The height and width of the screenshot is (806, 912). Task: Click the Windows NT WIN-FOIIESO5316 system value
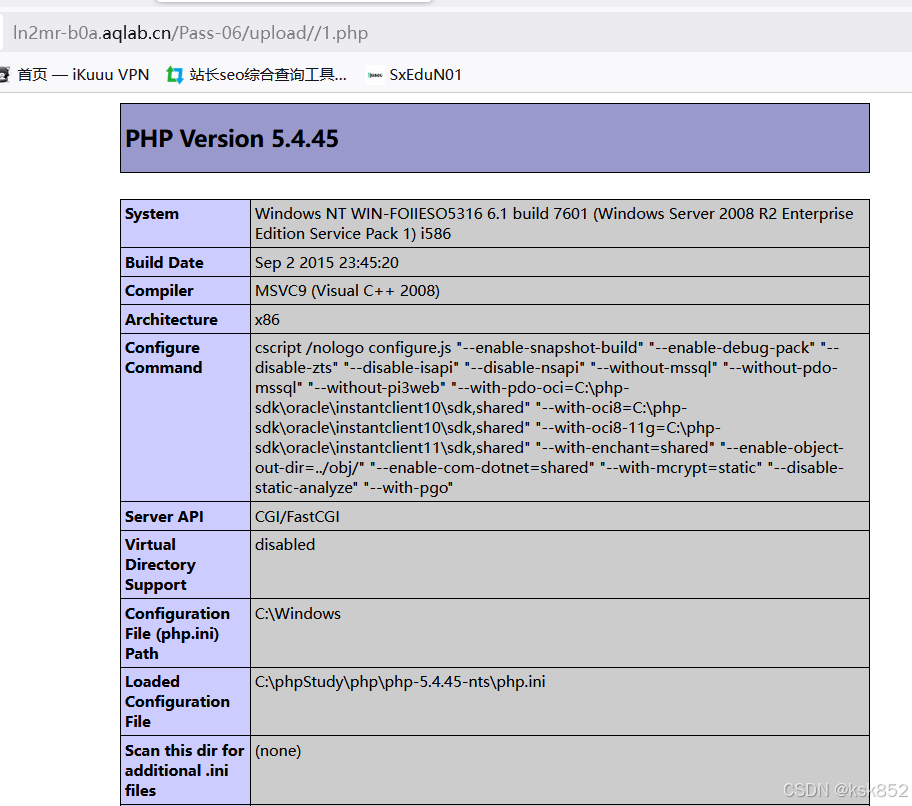tap(554, 223)
